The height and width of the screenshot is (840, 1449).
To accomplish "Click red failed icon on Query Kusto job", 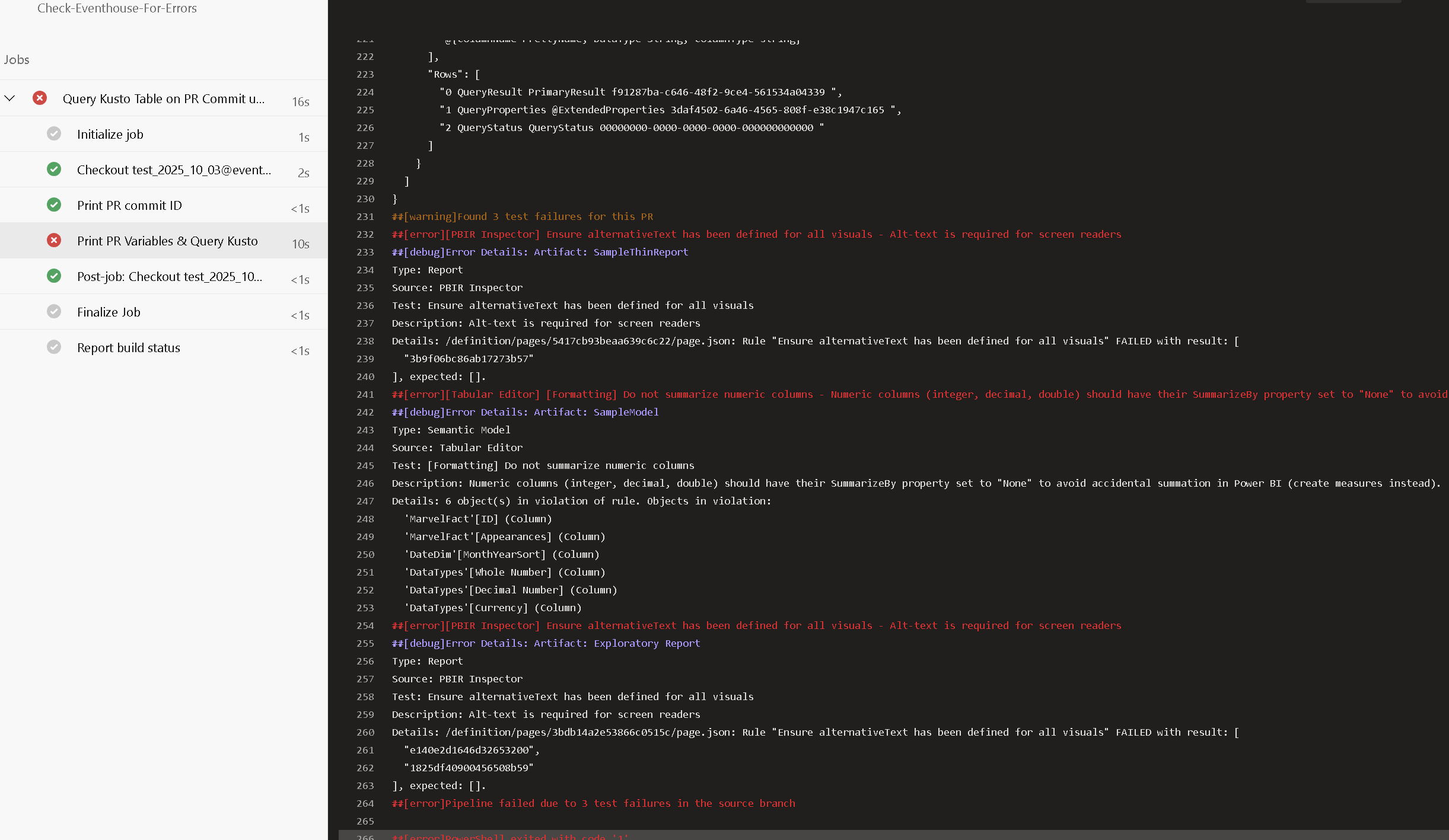I will [x=40, y=98].
